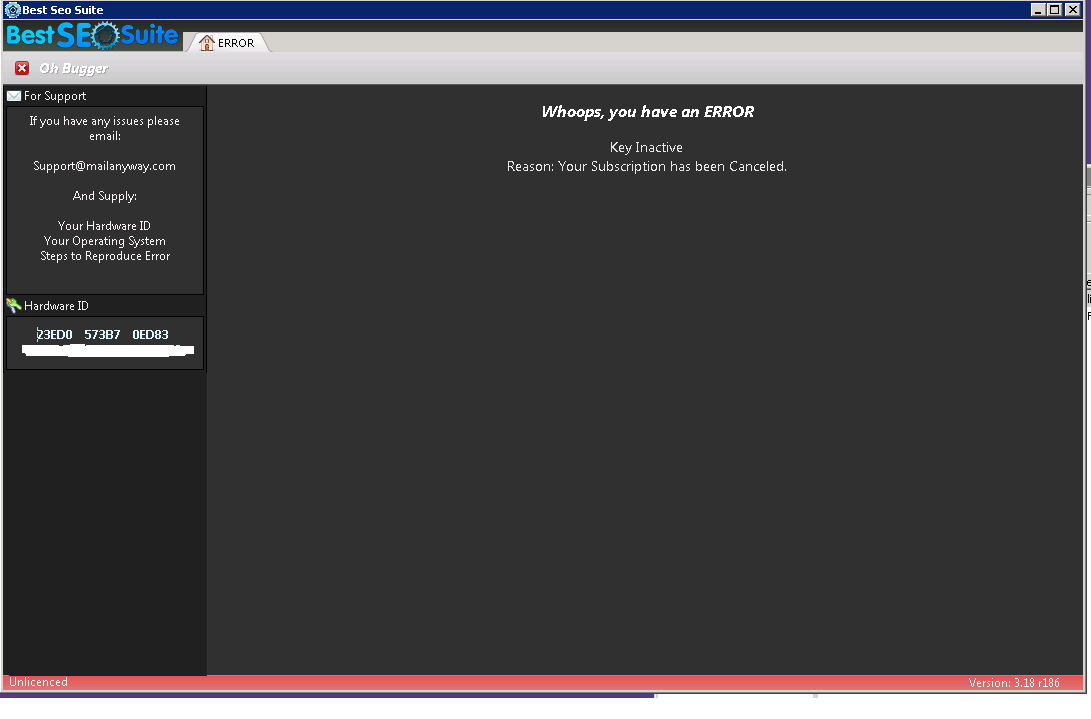Open the ERROR tab
The height and width of the screenshot is (719, 1091).
[x=227, y=42]
